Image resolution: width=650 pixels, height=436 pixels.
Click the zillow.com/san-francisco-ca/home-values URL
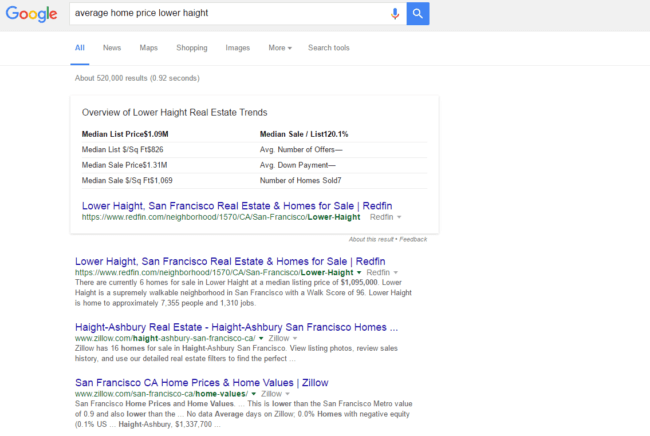(161, 394)
